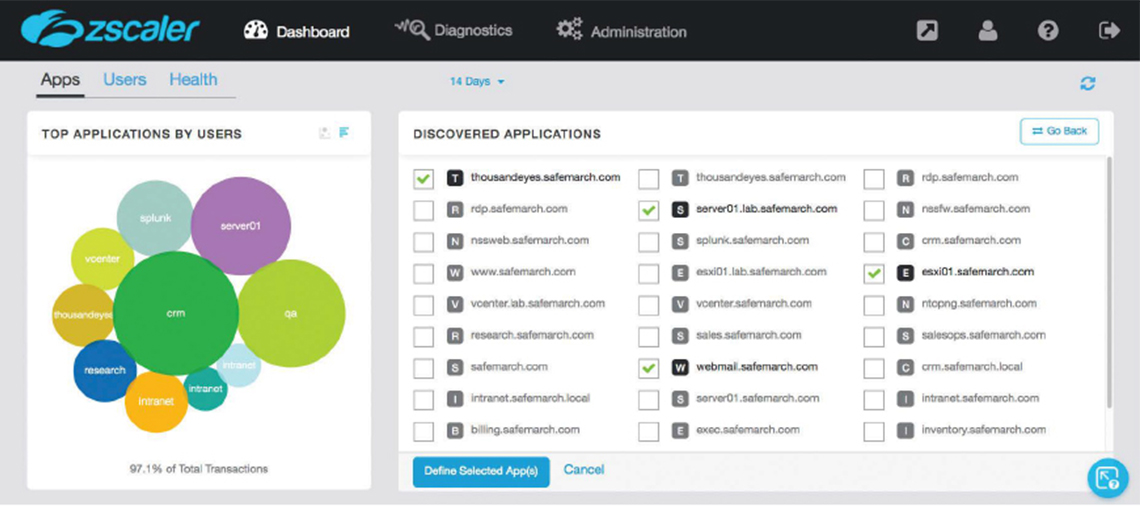Click the Zscaler cloud logo
Viewport: 1140px width, 506px height.
111,30
